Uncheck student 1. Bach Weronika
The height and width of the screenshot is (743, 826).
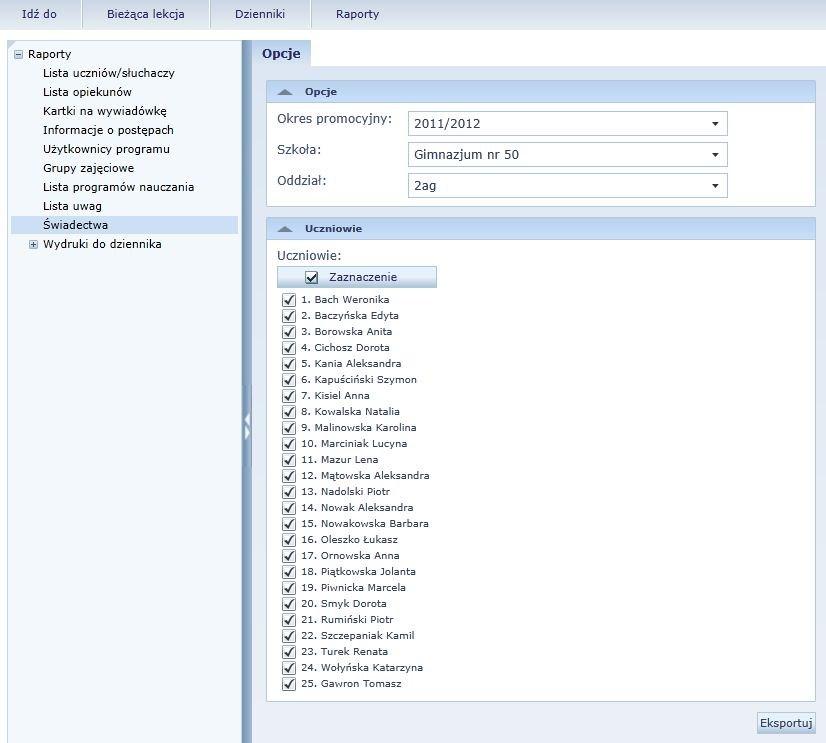[x=289, y=300]
